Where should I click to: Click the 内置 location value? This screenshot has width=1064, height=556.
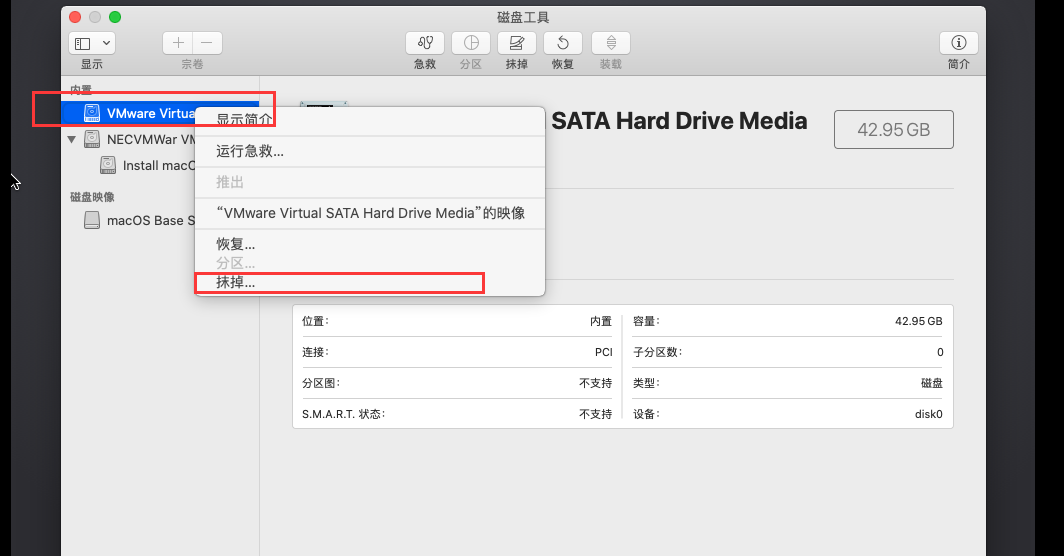click(x=601, y=321)
